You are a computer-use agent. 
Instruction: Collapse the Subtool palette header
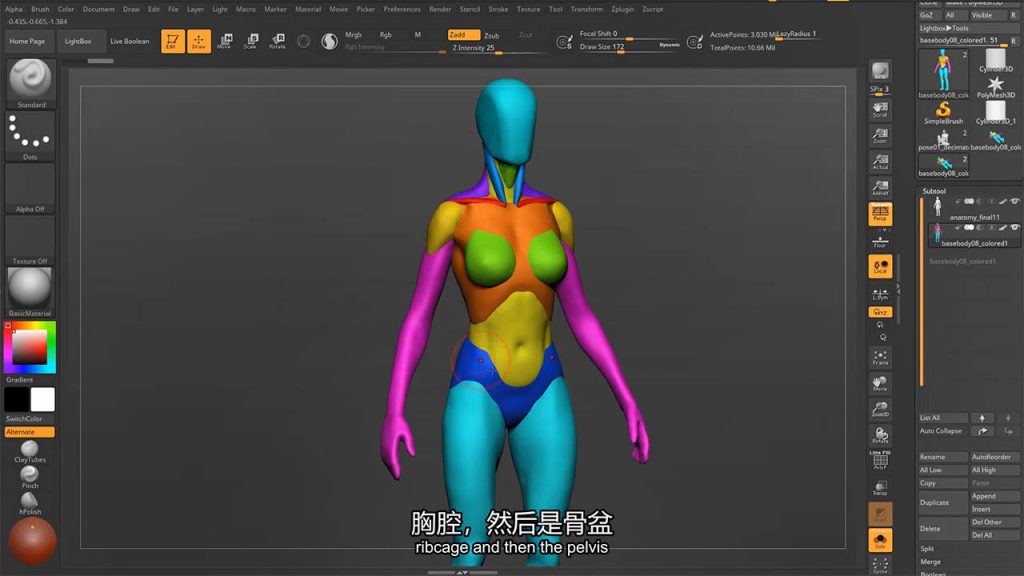click(934, 191)
